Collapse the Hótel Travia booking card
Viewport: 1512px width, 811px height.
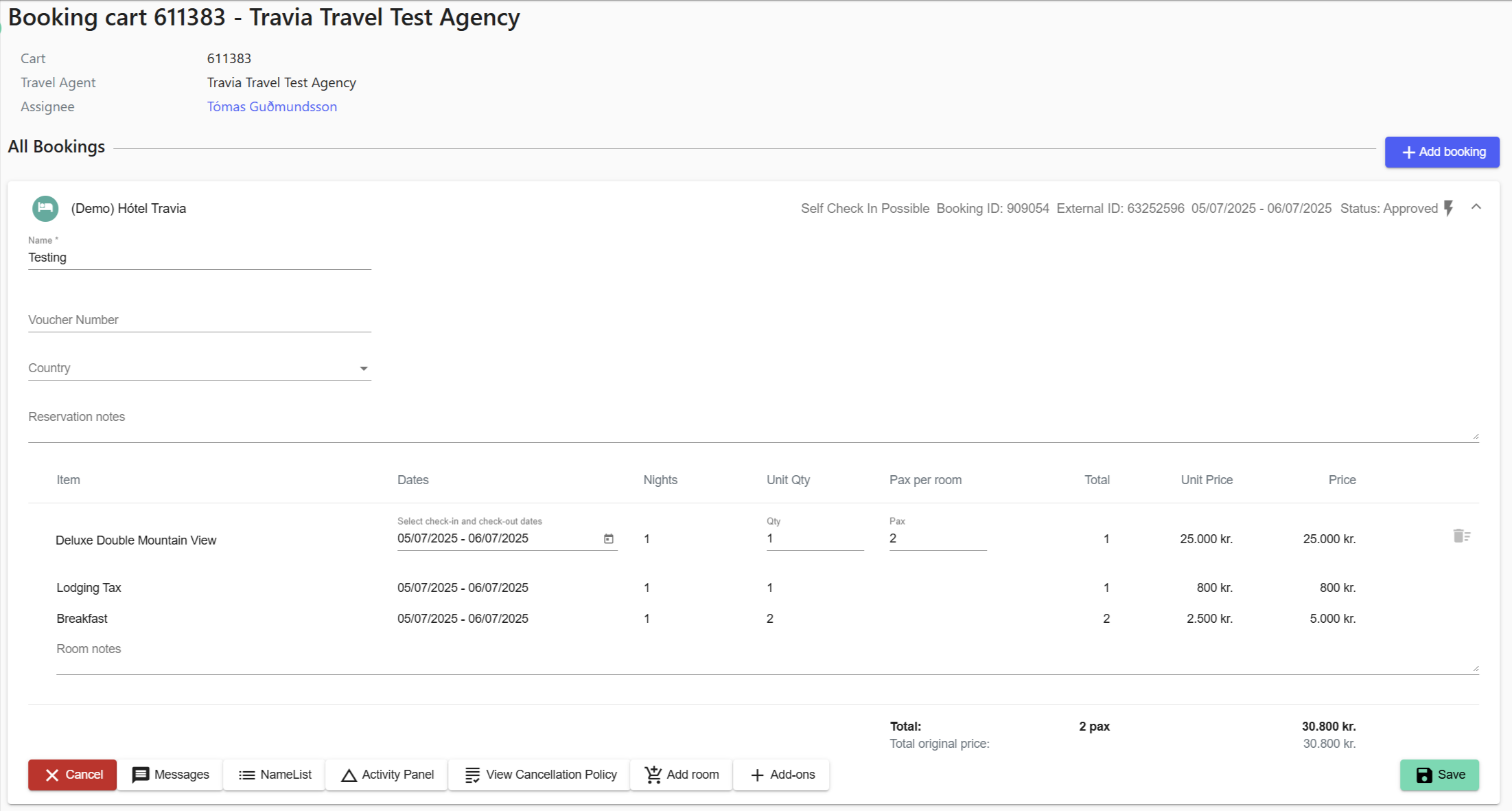coord(1476,207)
